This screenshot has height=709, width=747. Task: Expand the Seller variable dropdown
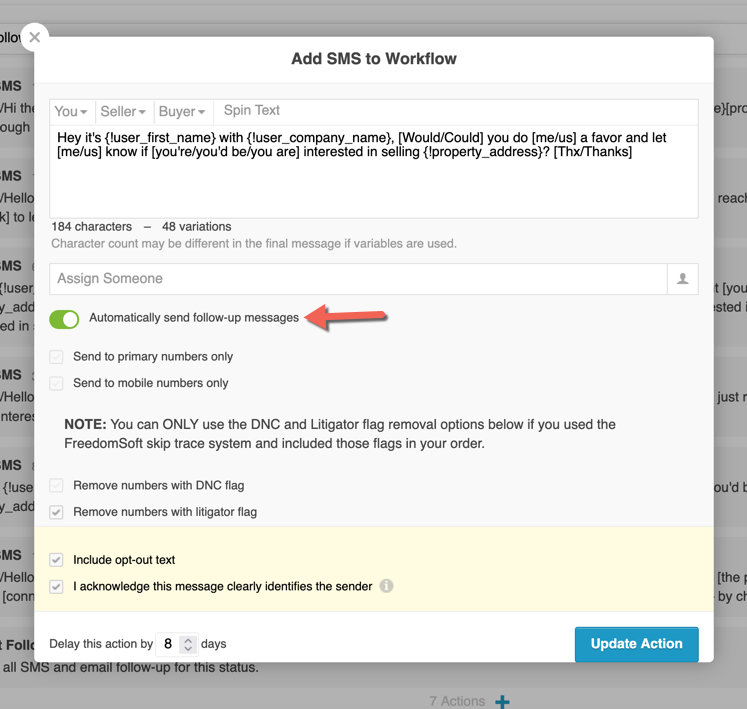click(123, 112)
